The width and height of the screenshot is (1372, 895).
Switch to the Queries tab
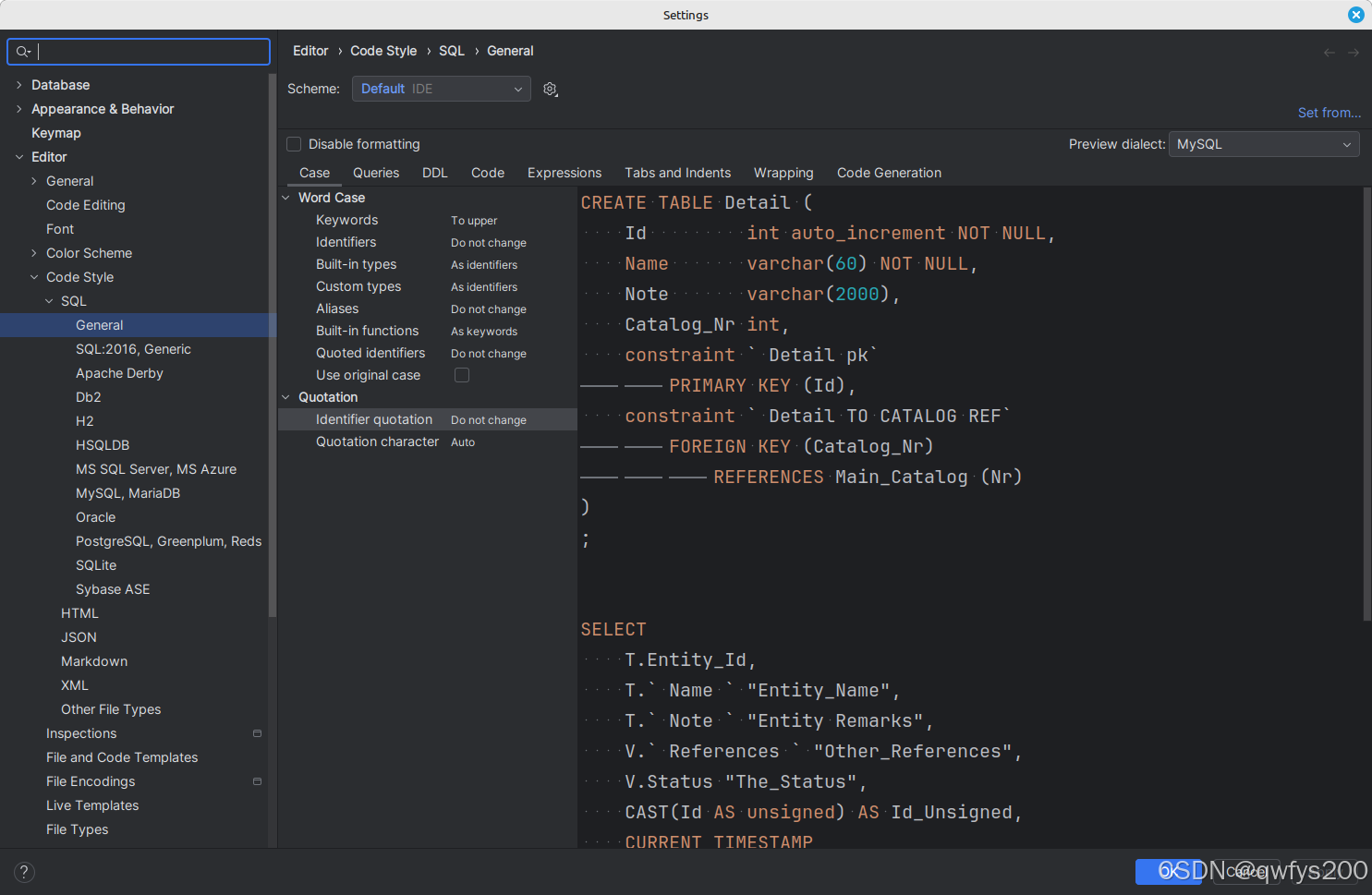click(376, 173)
